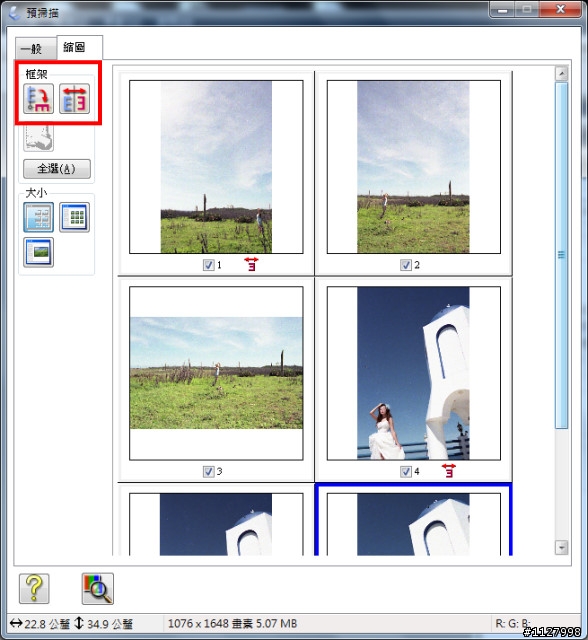This screenshot has height=640, width=588.
Task: Switch to the 縮圖 tab
Action: click(80, 47)
